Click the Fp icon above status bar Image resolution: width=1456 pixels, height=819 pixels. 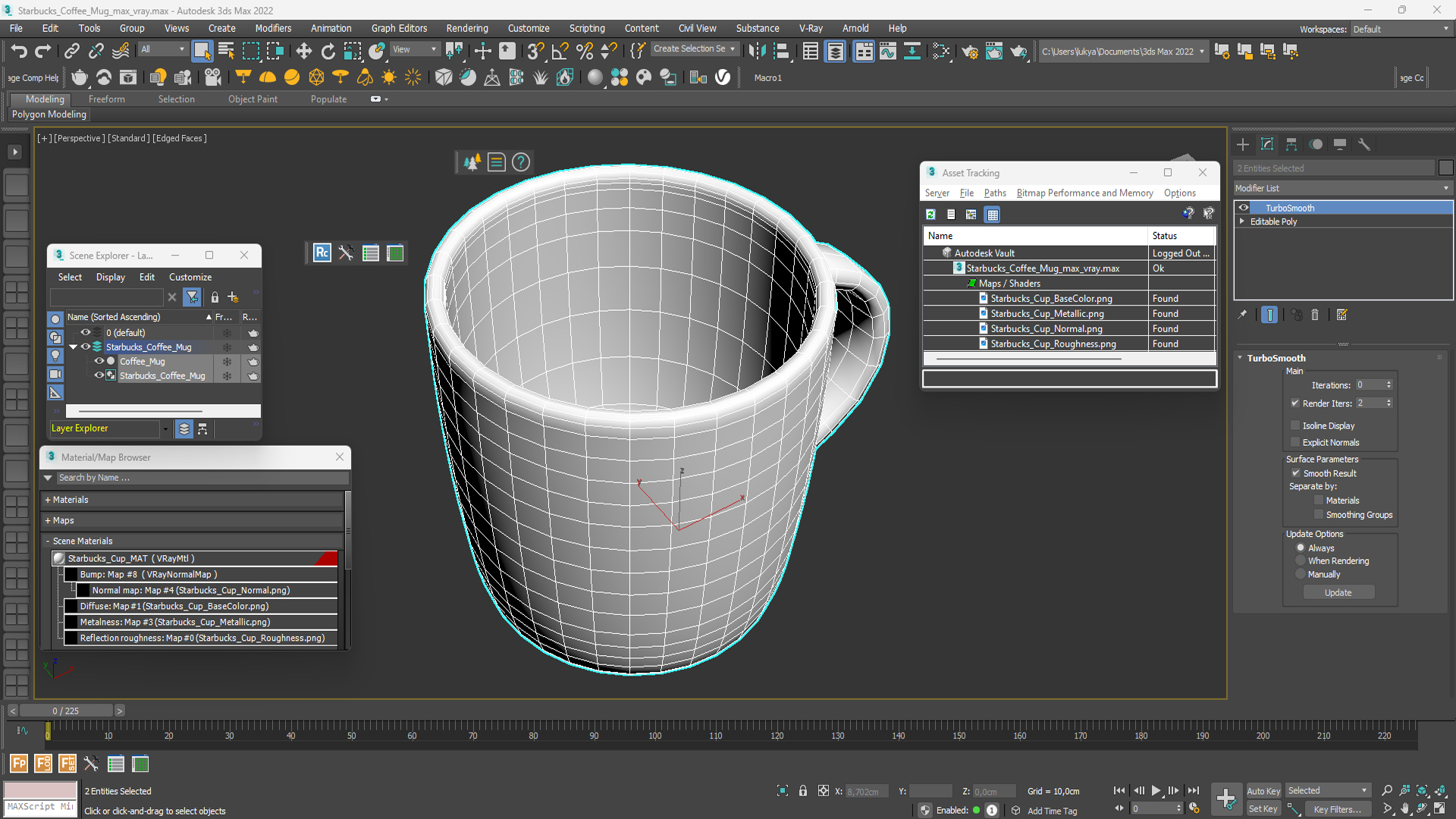point(19,763)
